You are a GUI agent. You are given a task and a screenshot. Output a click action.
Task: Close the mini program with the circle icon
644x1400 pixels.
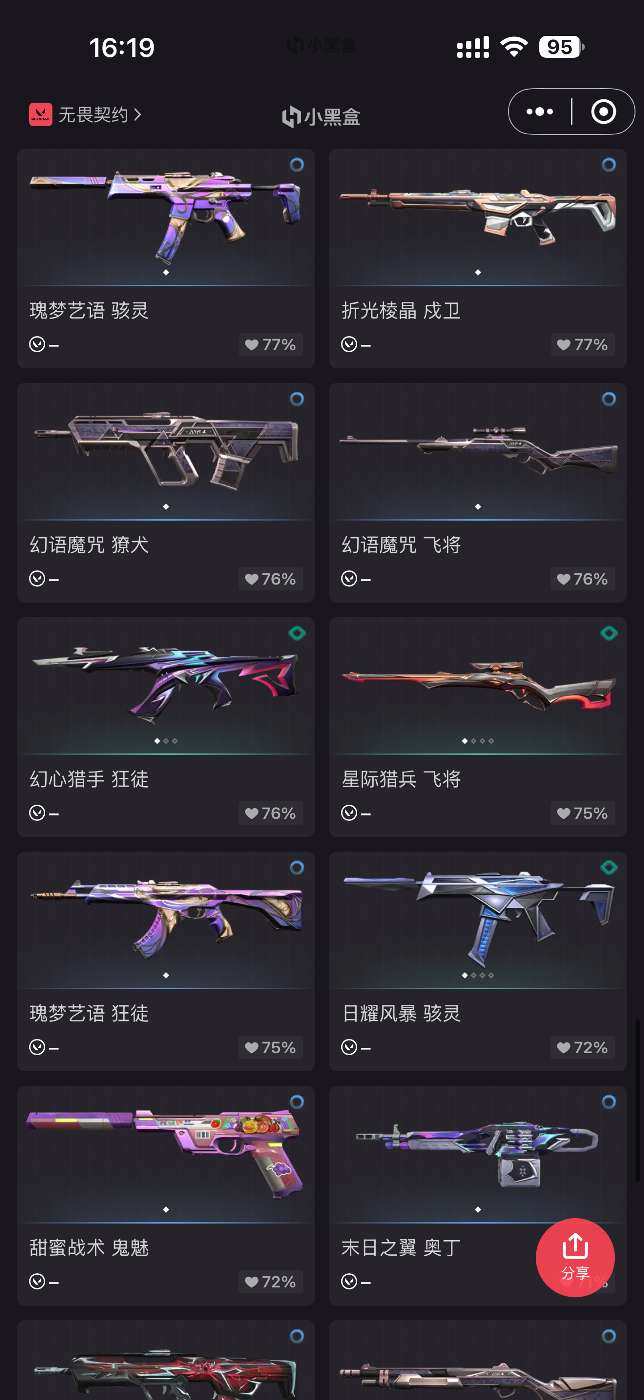point(603,112)
